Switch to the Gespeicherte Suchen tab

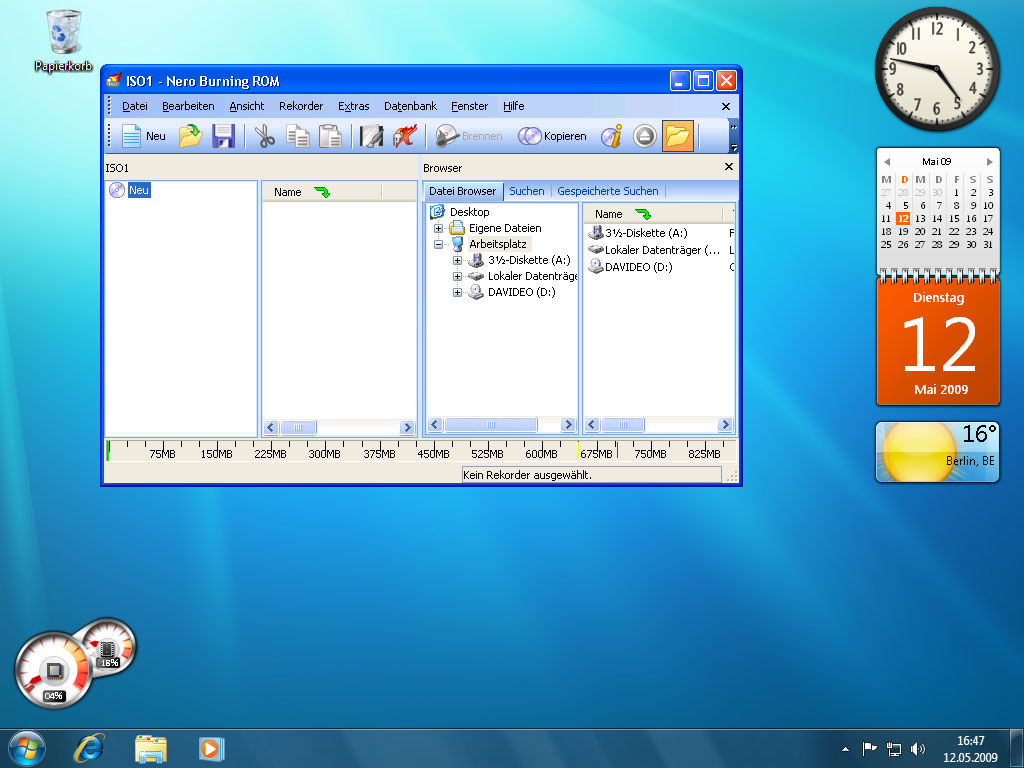pos(607,191)
